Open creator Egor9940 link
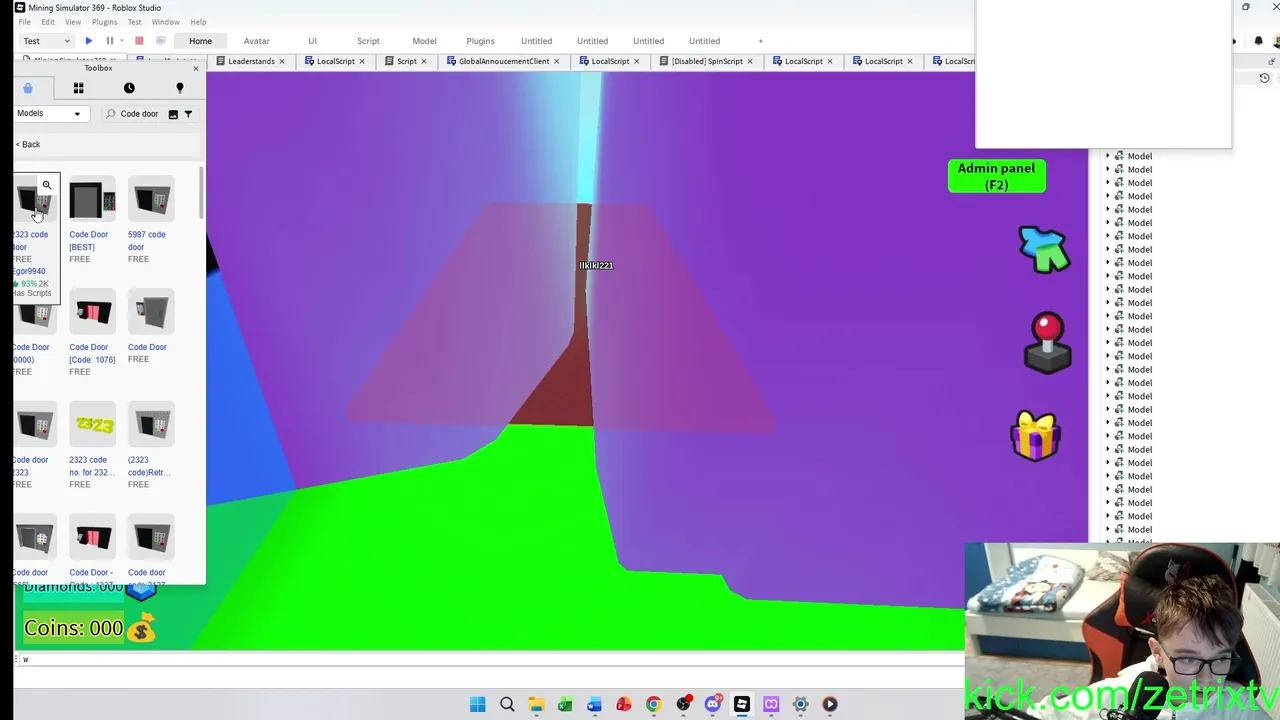This screenshot has width=1280, height=720. [x=30, y=271]
